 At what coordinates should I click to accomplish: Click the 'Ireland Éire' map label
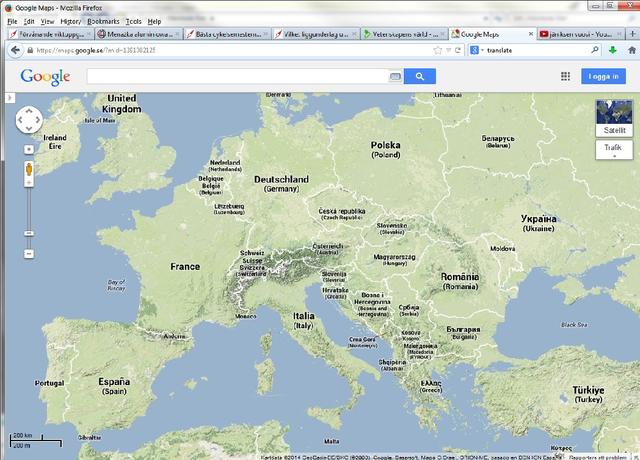[55, 142]
